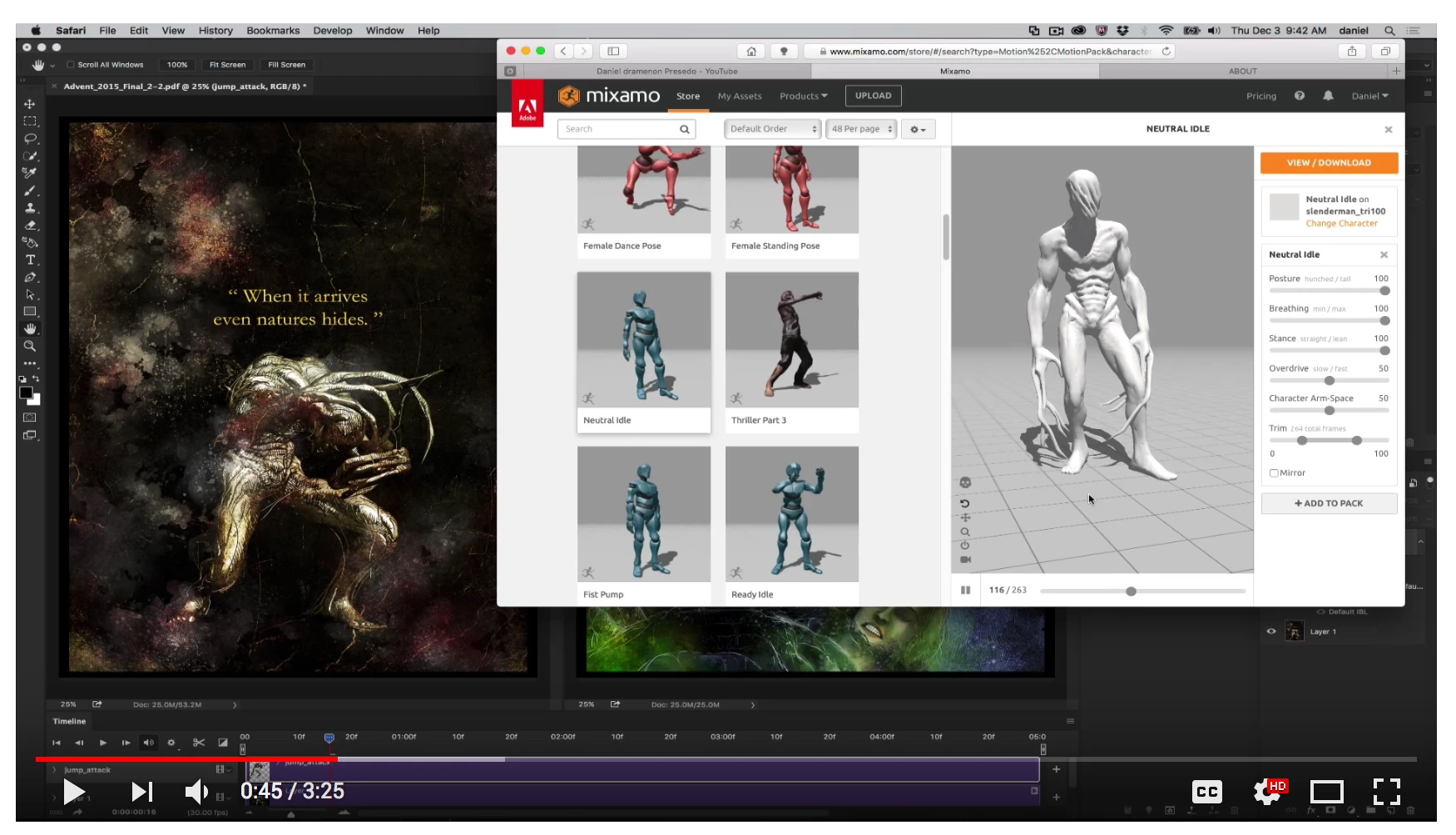Screen dimensions: 1456x835
Task: Open Mixamo notifications bell
Action: pyautogui.click(x=1328, y=96)
